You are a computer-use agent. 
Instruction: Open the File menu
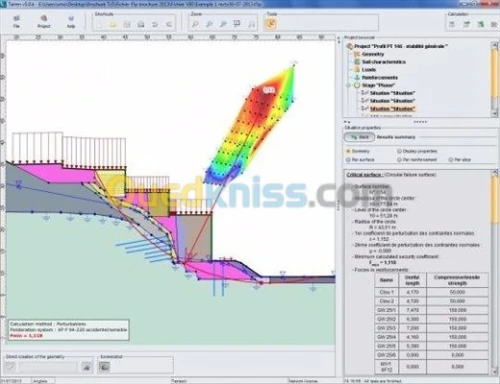[16, 21]
